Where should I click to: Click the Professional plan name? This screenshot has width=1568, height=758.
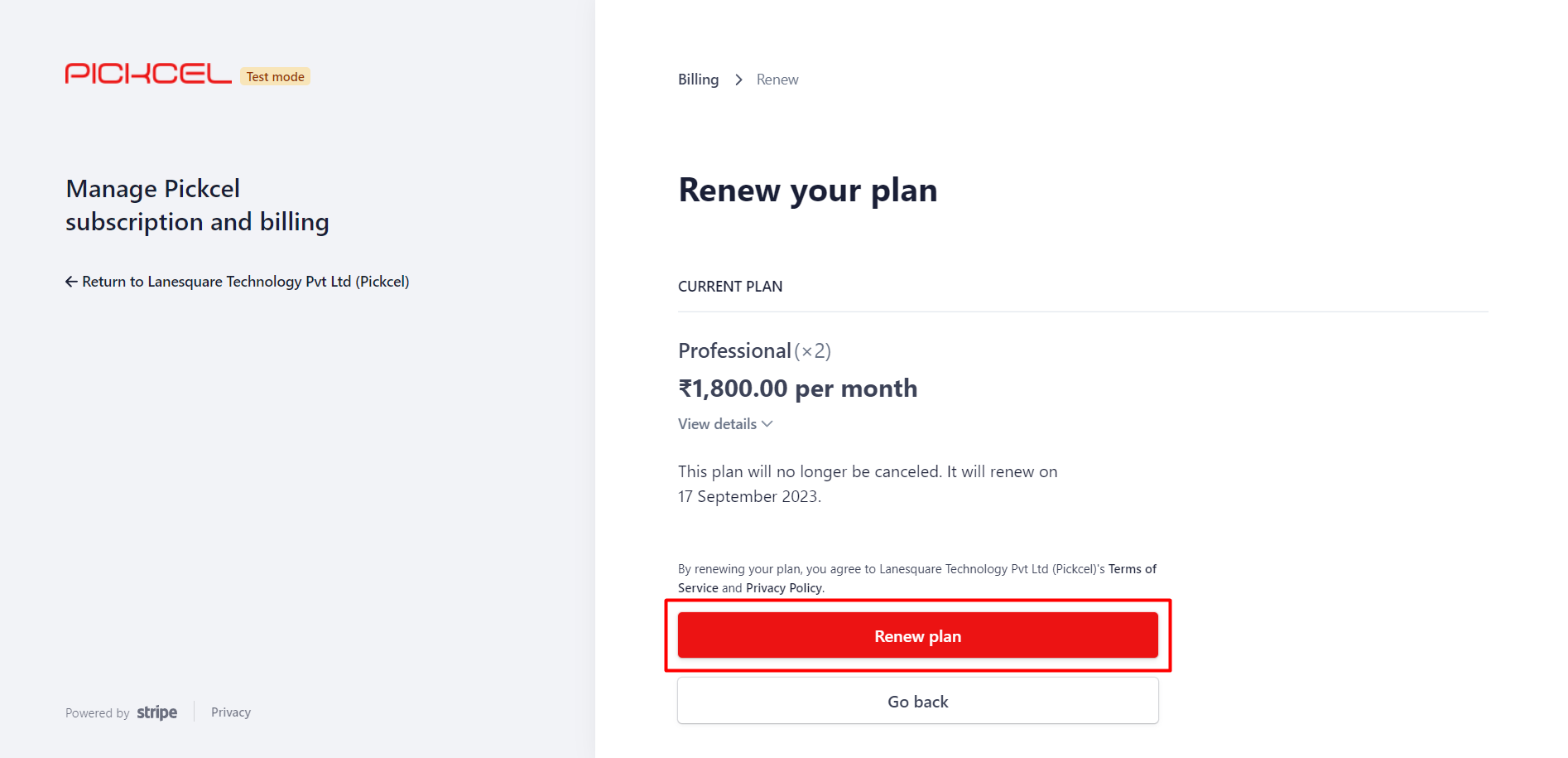734,350
